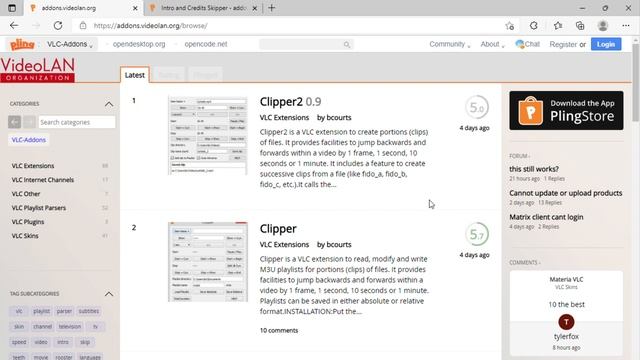
Task: Open the VLC Skins category
Action: 25,236
